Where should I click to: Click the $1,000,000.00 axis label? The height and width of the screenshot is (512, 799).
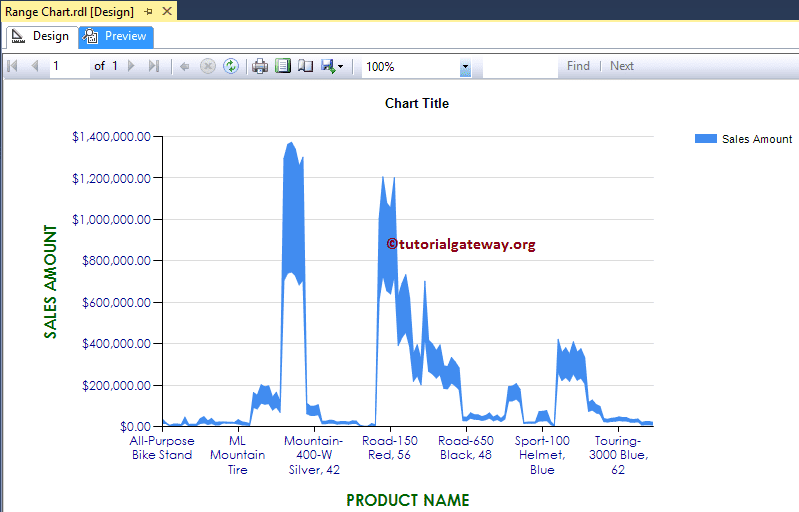pos(112,220)
